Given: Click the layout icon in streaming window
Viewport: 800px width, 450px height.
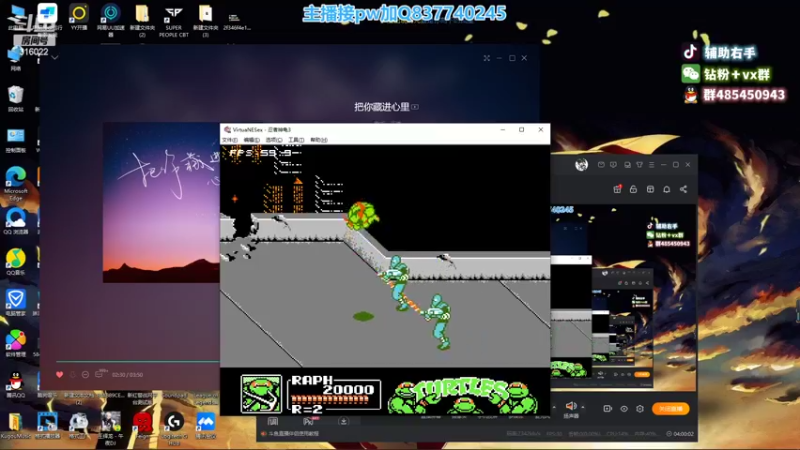Looking at the screenshot, I should coord(650,189).
